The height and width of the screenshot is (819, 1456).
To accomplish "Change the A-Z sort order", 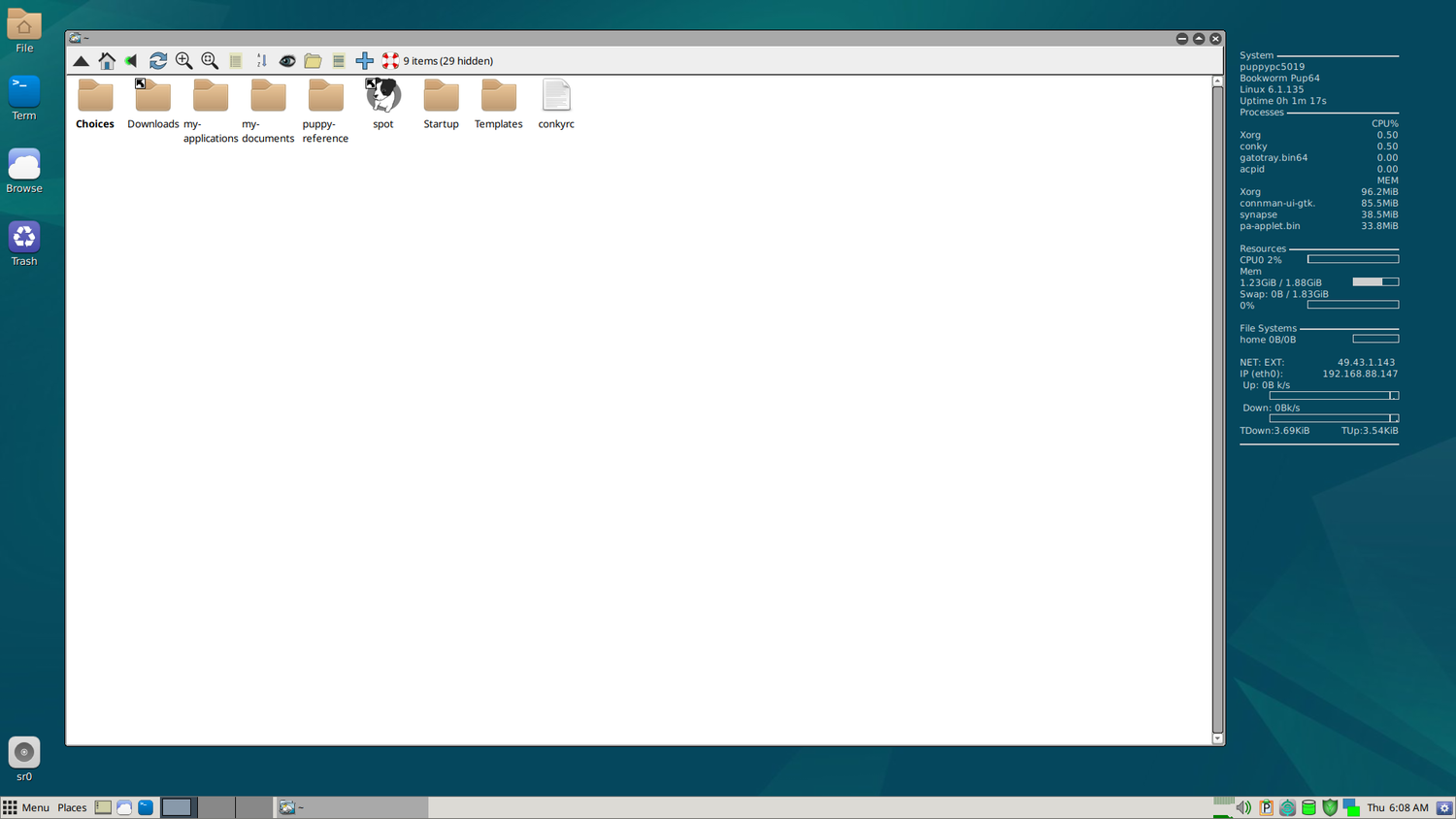I will coord(261,61).
